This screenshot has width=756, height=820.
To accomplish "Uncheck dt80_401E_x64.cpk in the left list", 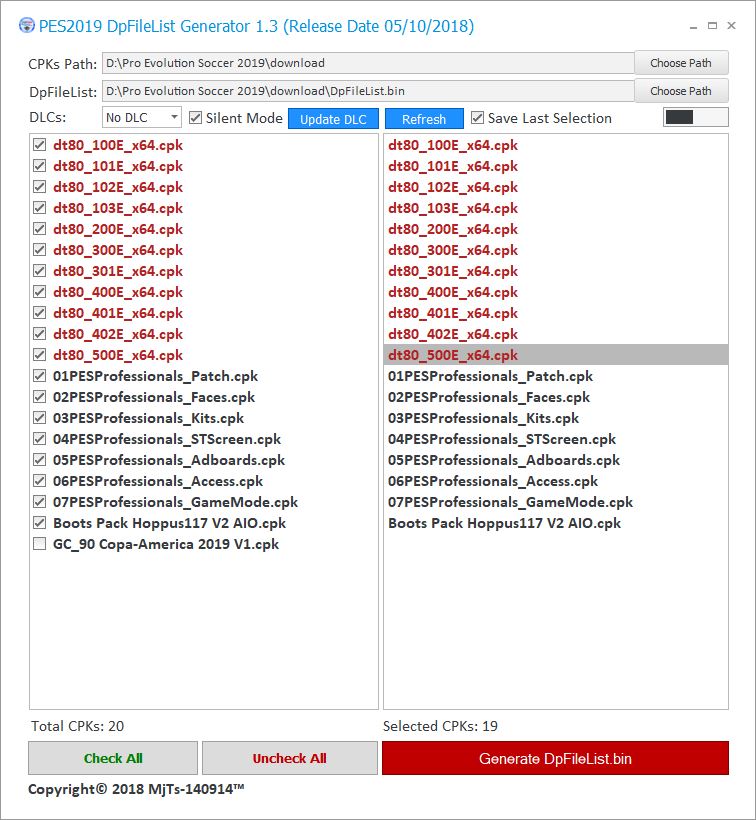I will pos(40,313).
